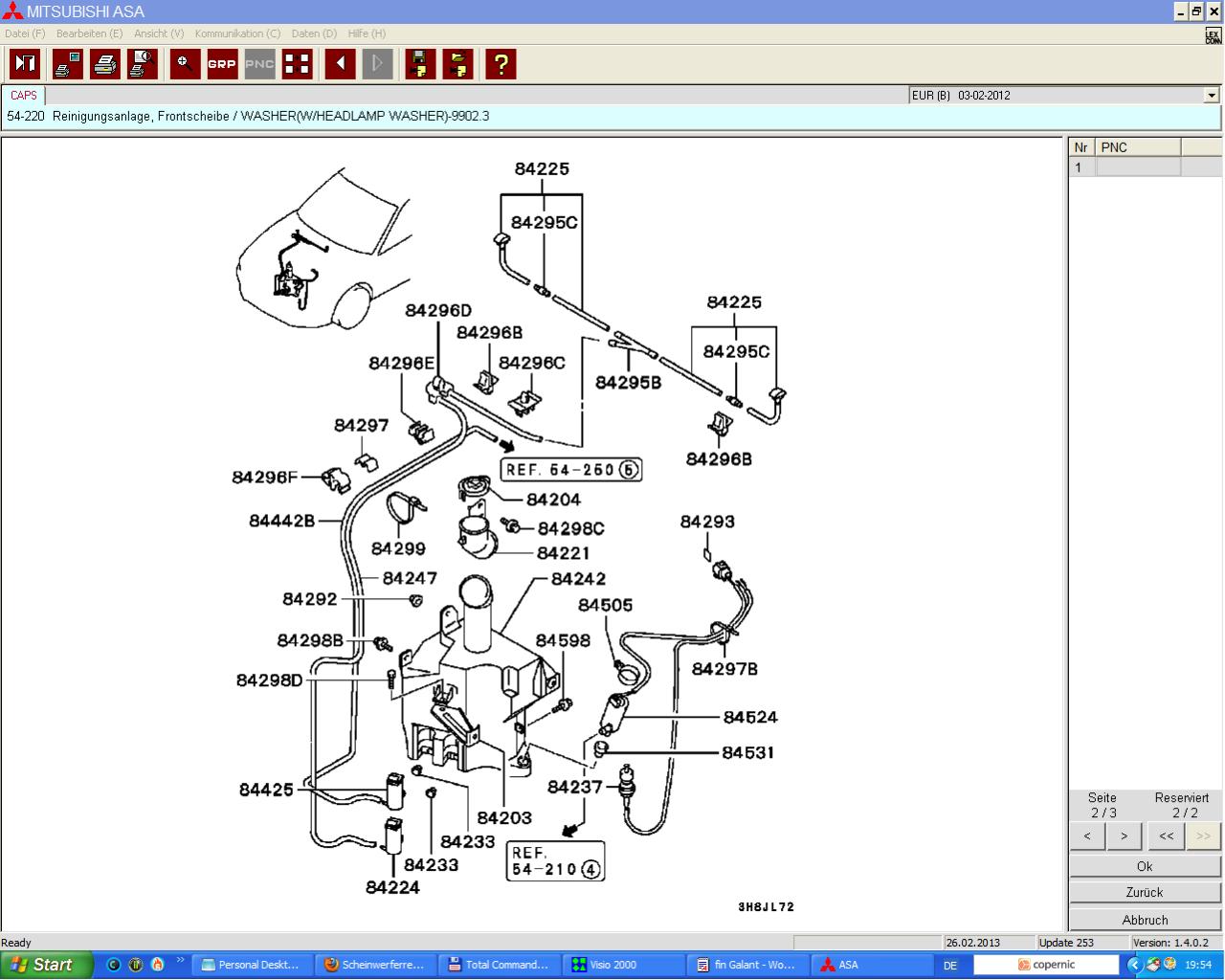Click the Zurück button

point(1145,892)
